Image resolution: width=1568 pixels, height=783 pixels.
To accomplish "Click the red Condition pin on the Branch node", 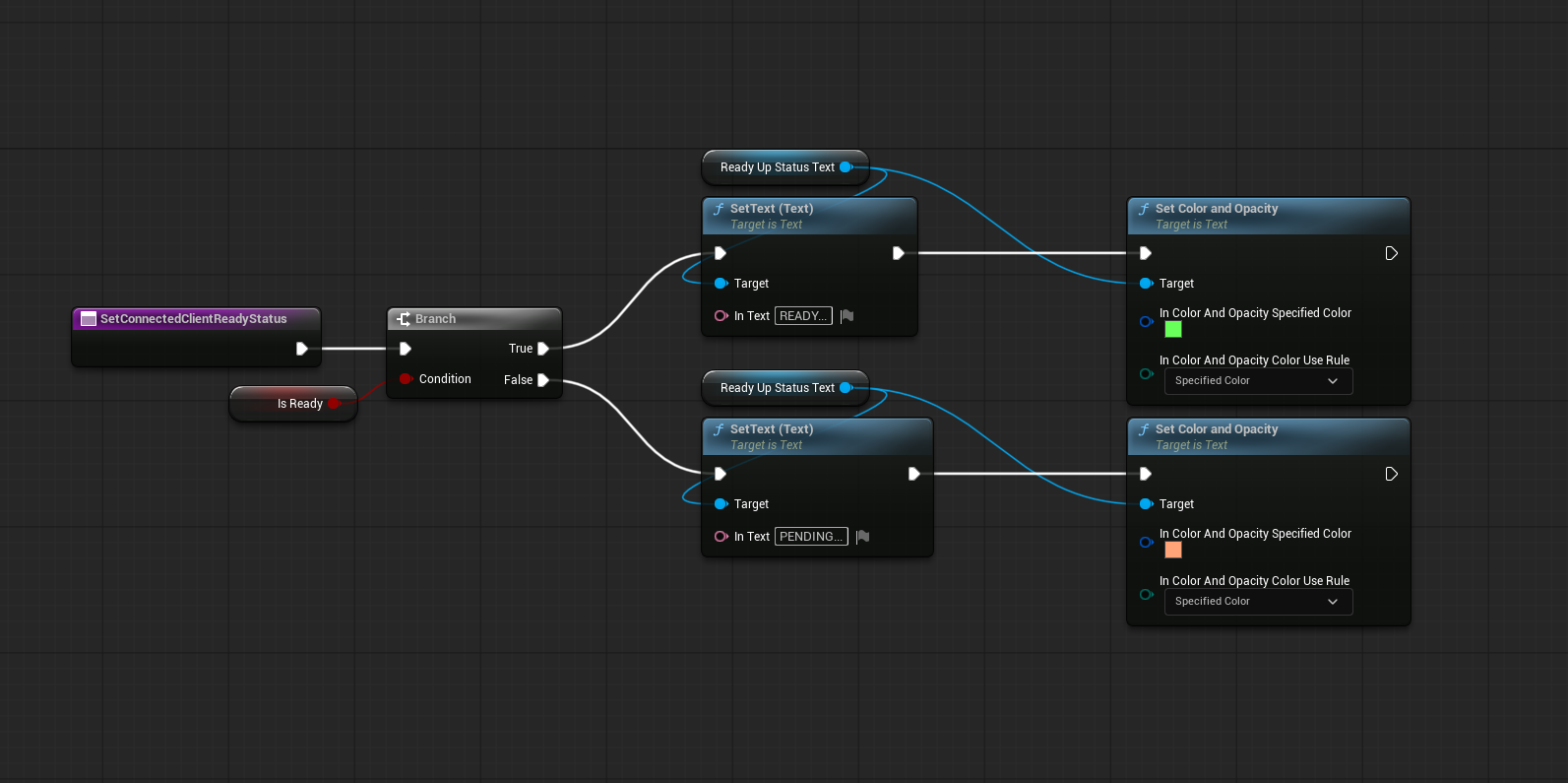I will (x=405, y=379).
